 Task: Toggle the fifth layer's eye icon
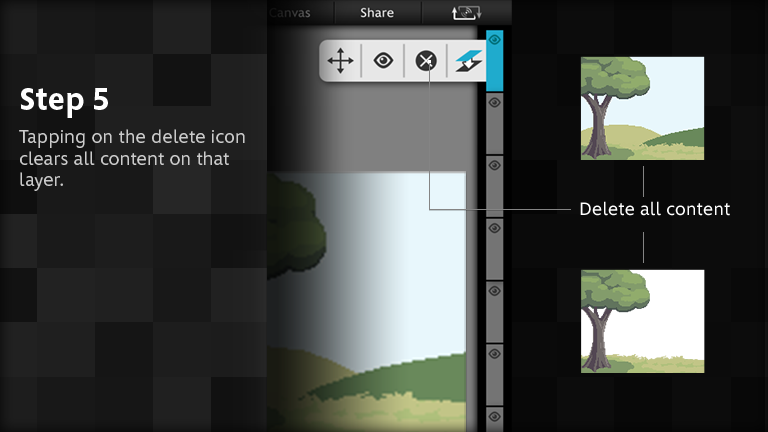(495, 291)
